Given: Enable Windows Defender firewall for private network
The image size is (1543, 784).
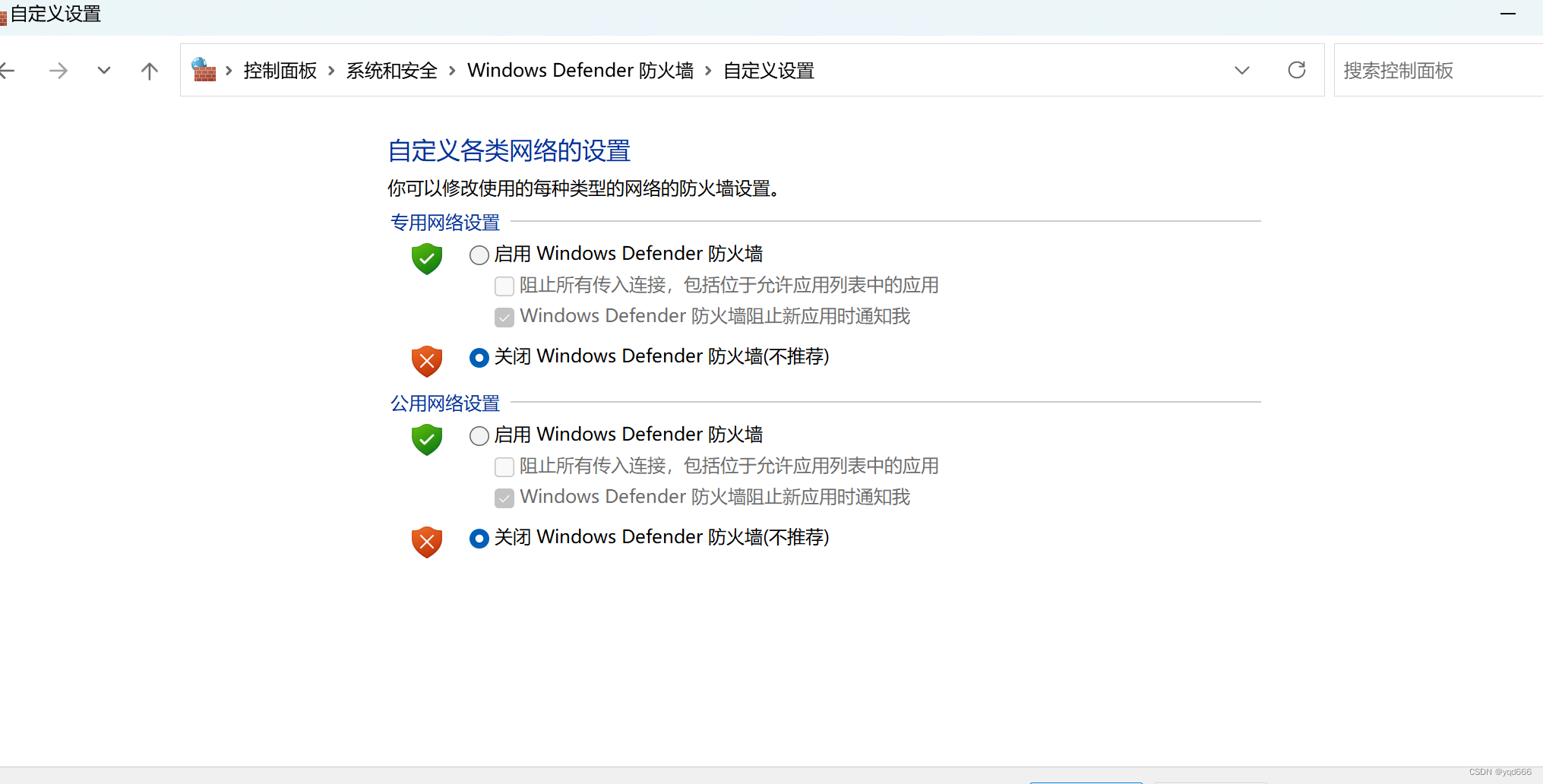Looking at the screenshot, I should (x=479, y=254).
